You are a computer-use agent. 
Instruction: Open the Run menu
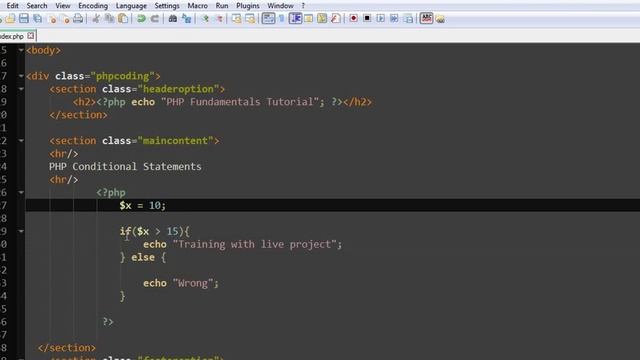(222, 6)
